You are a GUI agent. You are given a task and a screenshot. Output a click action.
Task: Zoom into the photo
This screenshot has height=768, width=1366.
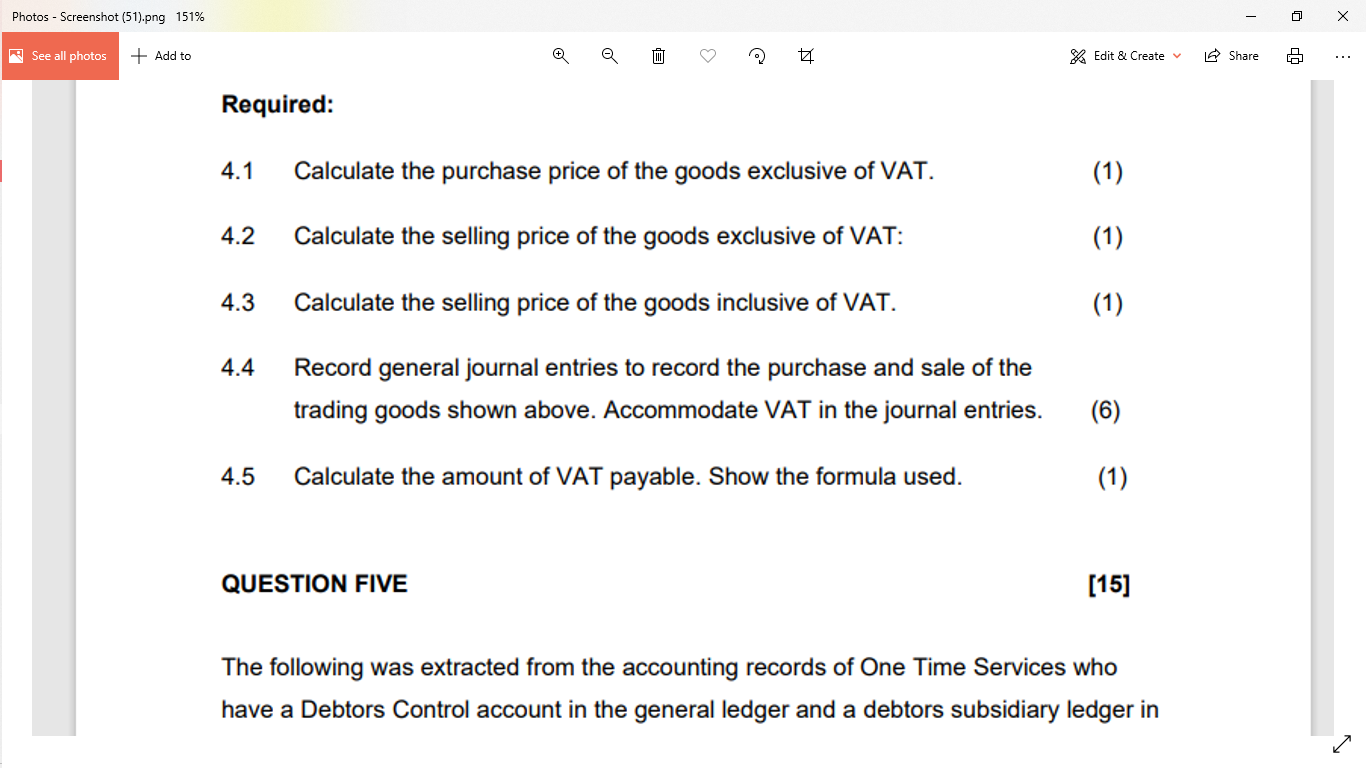click(x=560, y=56)
